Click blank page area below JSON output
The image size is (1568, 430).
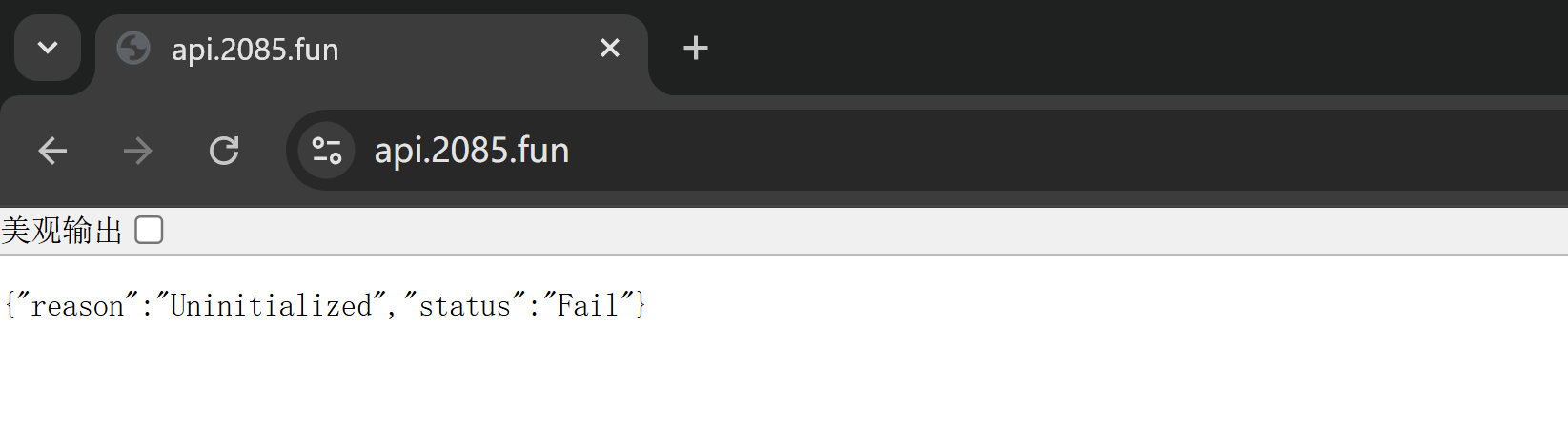[763, 381]
